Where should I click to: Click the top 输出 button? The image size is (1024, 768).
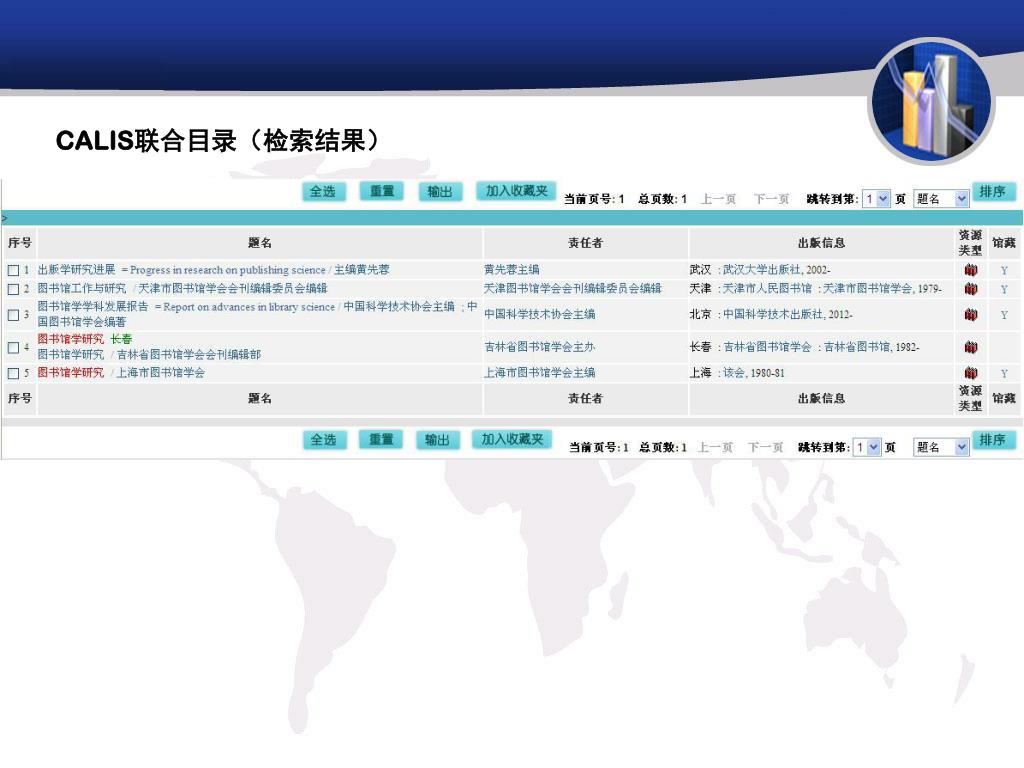(x=440, y=191)
